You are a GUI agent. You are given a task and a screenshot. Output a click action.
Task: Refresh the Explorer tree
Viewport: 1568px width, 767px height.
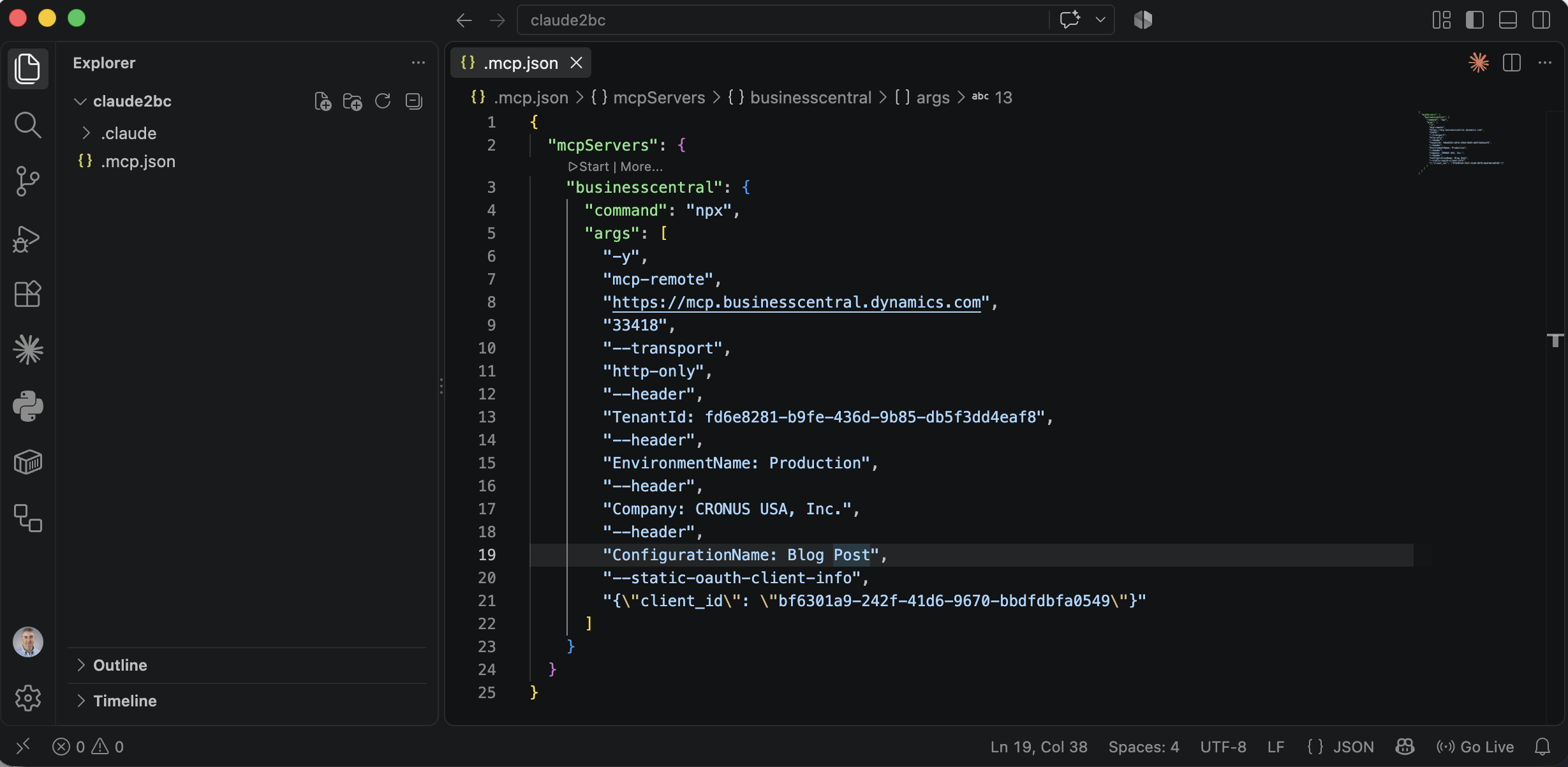click(383, 101)
